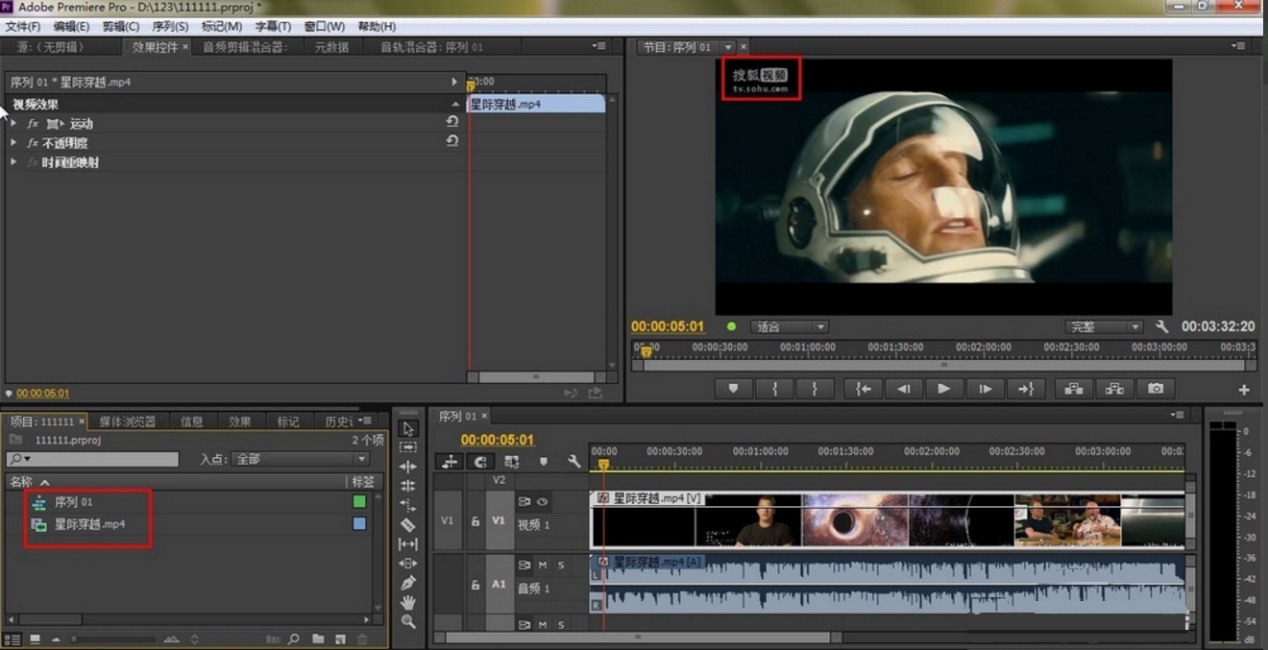Toggle nest-or-individual-clips sequence insert button
The image size is (1268, 650).
tap(450, 461)
